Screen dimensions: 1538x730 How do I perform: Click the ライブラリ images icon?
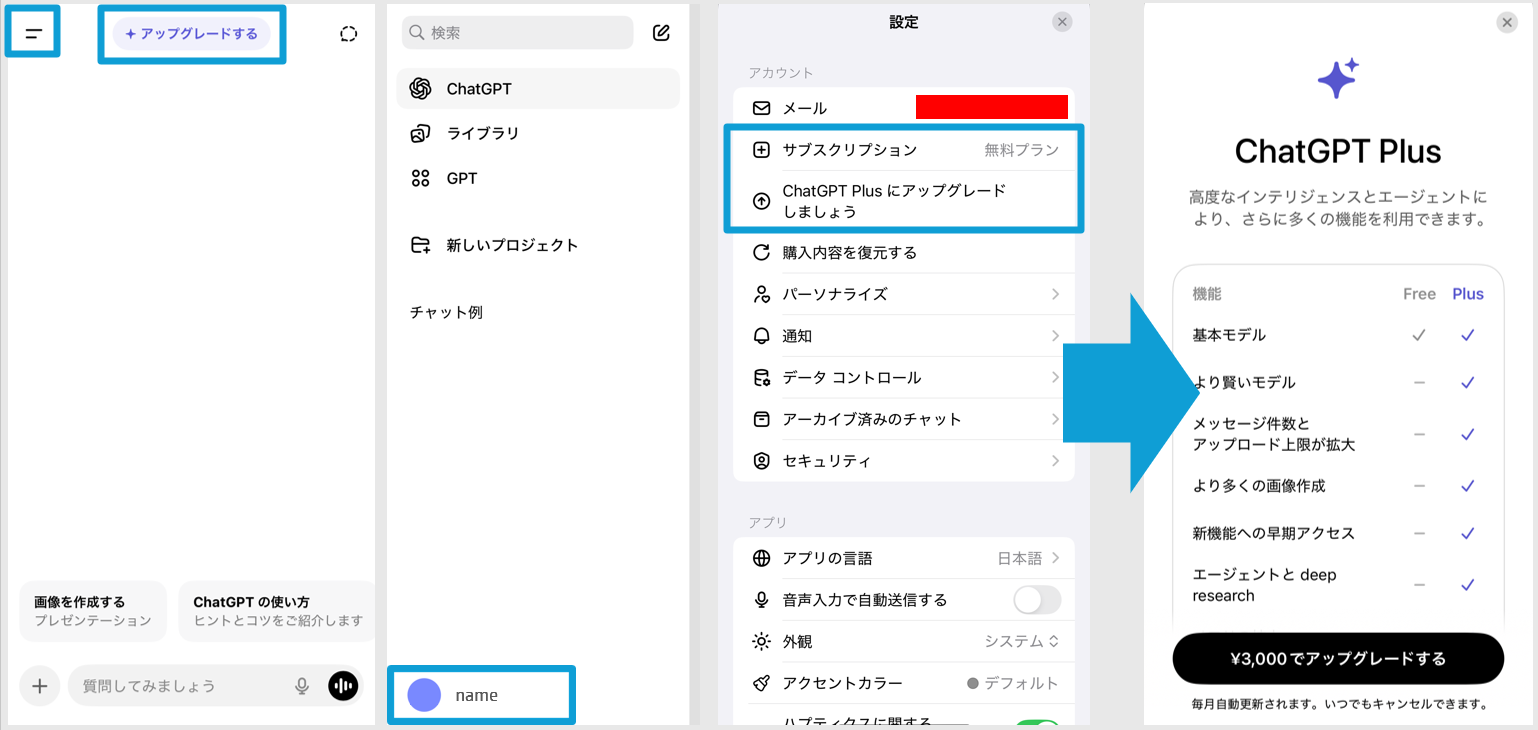point(421,133)
